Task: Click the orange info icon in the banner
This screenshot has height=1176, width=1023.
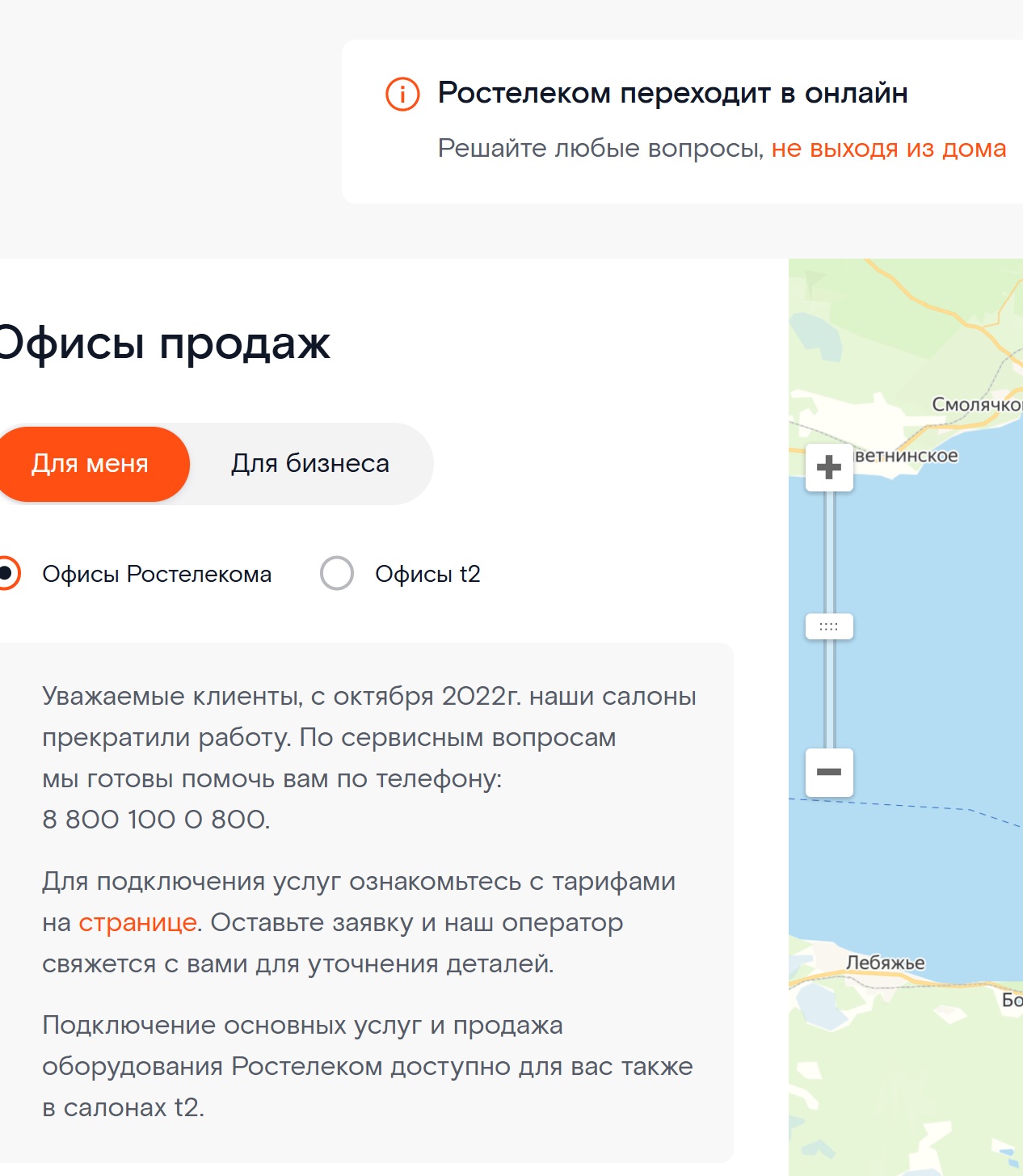Action: click(x=402, y=94)
